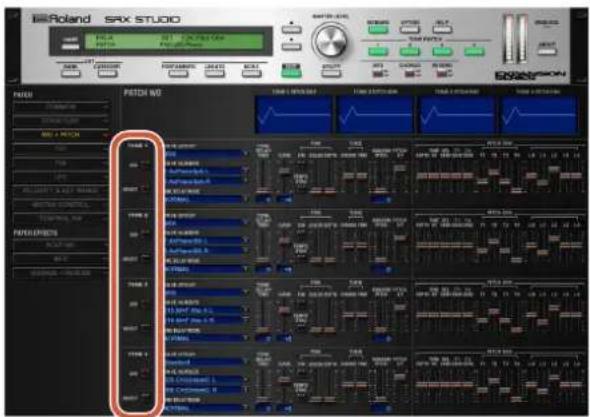The image size is (590, 417).
Task: Toggle the Tone 2 SELECT switch
Action: tap(144, 259)
